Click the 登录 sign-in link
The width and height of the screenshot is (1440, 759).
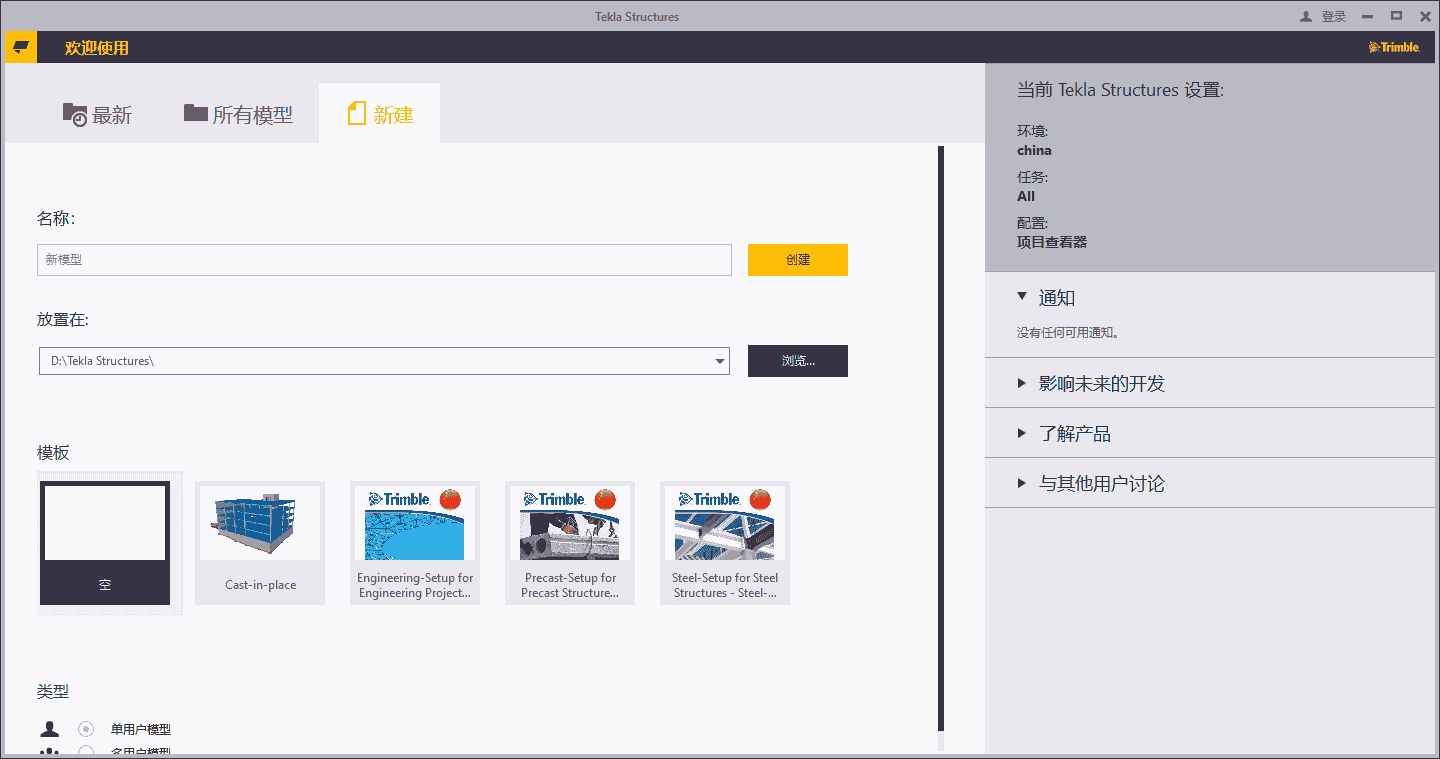tap(1334, 16)
